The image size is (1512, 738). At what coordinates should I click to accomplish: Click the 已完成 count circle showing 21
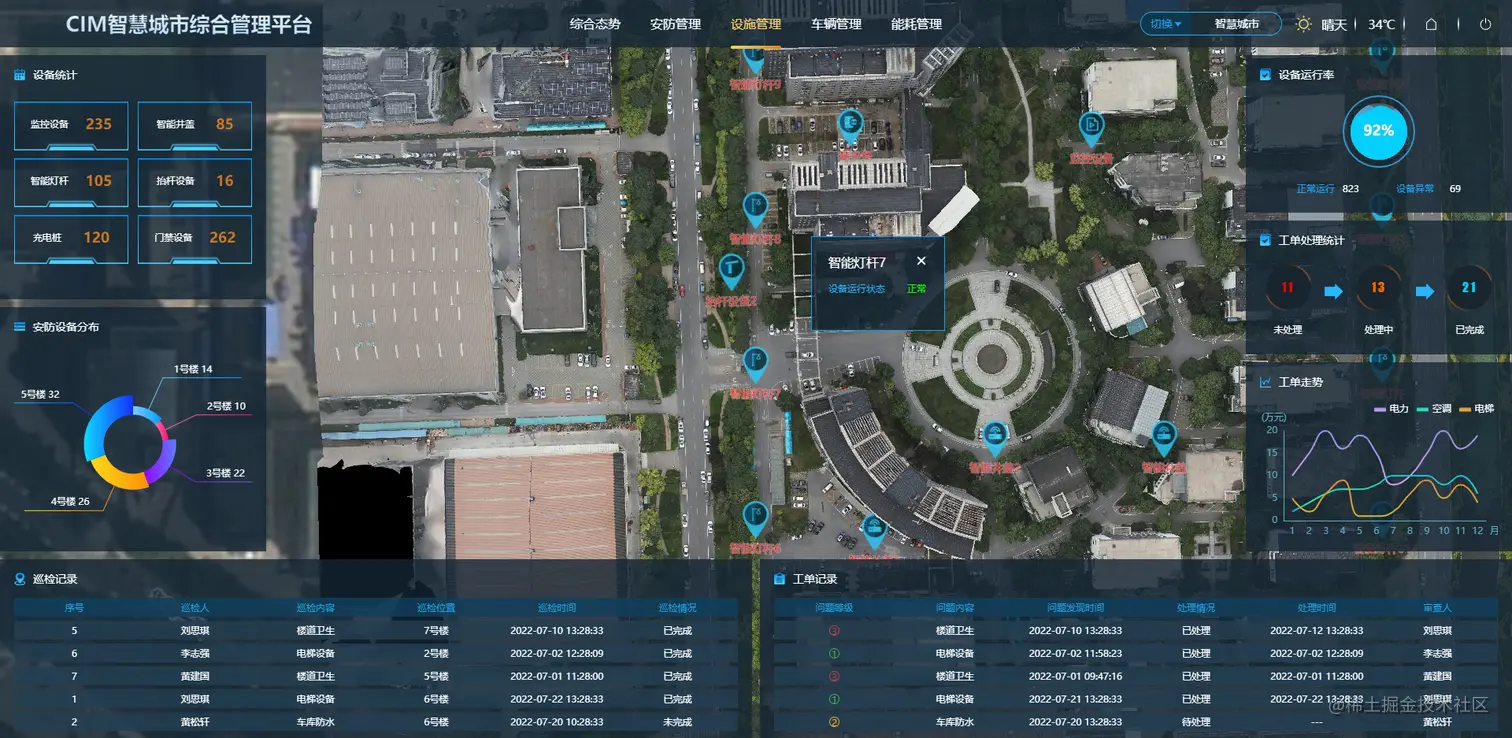click(x=1469, y=288)
